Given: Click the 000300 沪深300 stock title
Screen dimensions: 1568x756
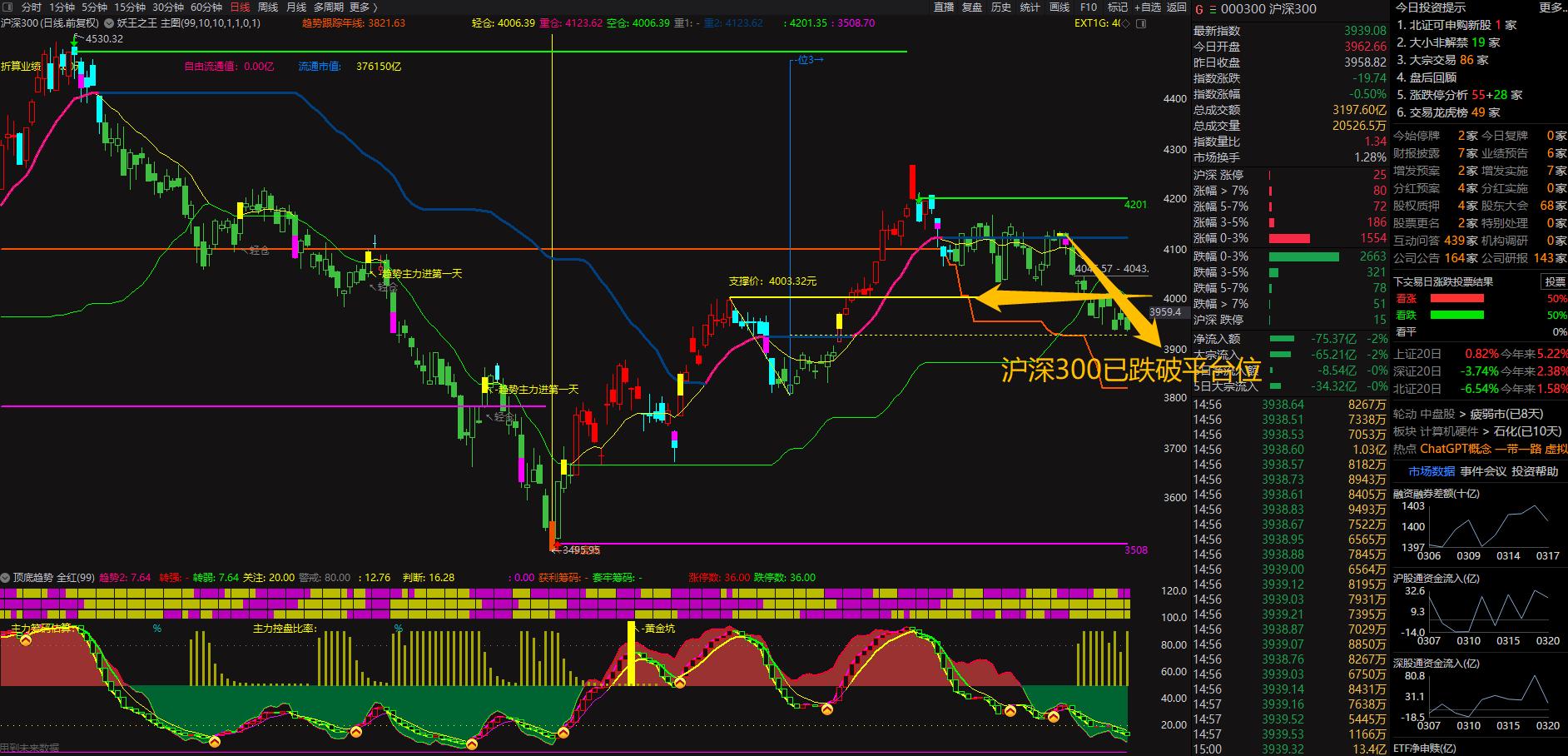Looking at the screenshot, I should (x=1269, y=9).
